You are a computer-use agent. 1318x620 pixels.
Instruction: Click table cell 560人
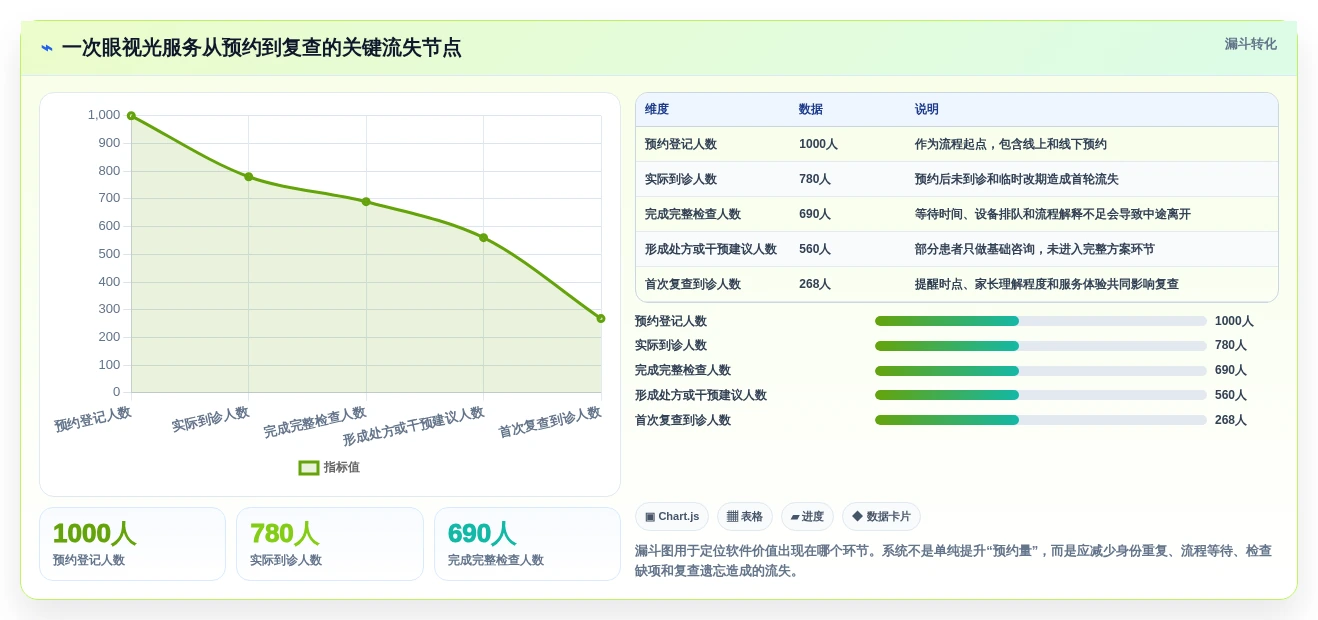click(815, 250)
